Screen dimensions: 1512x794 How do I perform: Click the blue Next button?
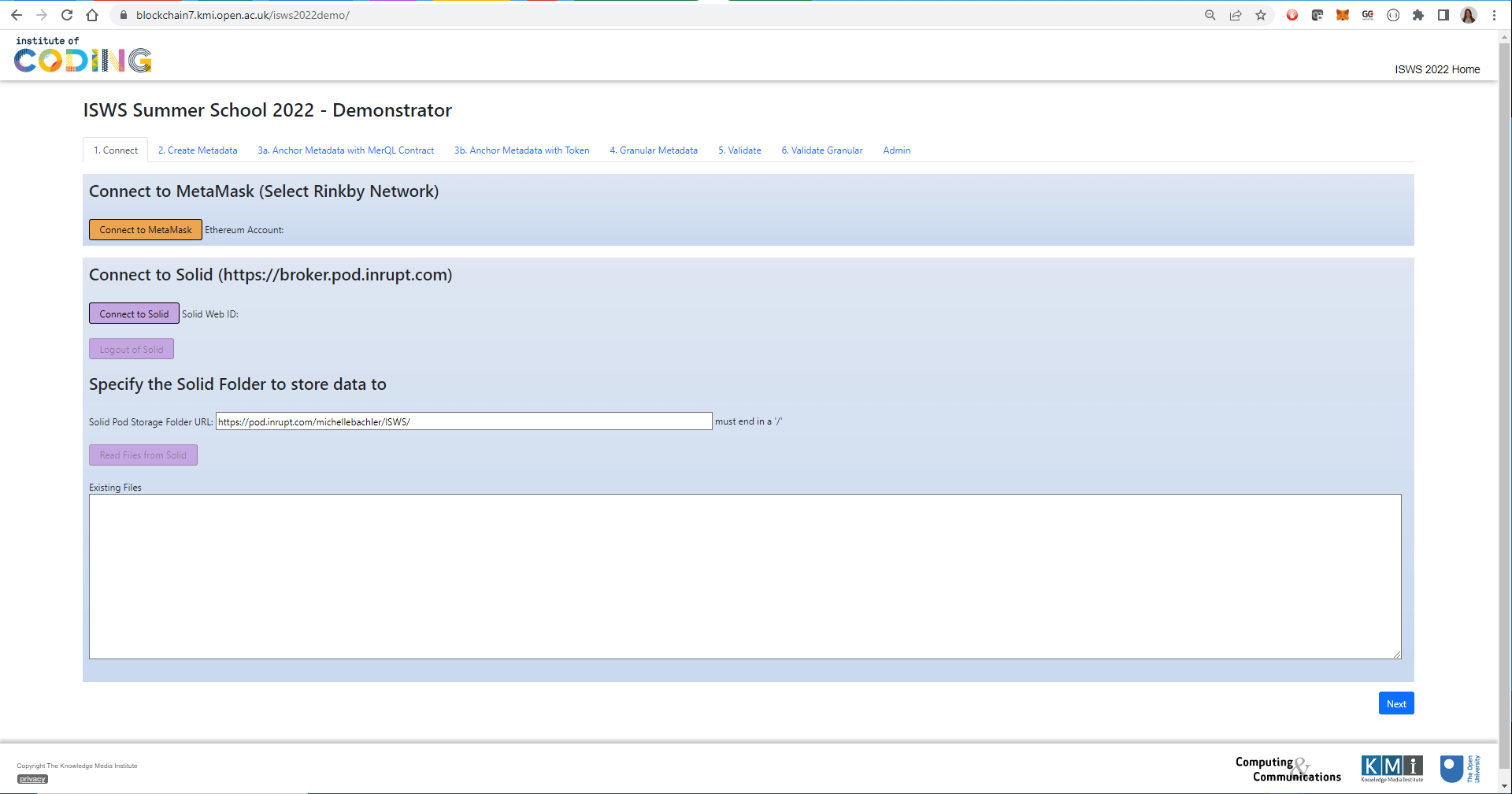click(x=1396, y=703)
